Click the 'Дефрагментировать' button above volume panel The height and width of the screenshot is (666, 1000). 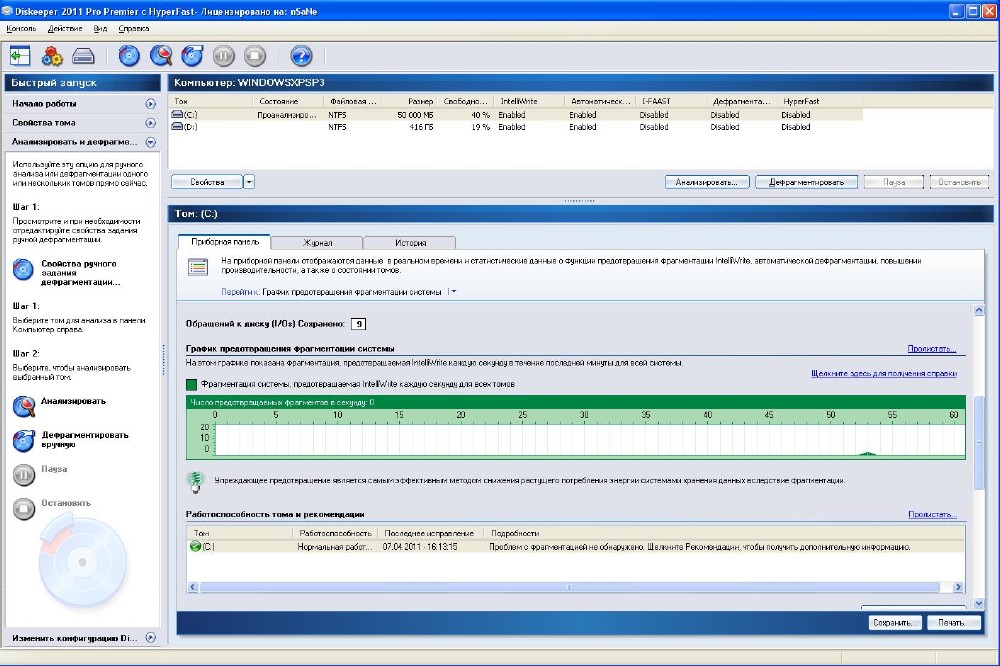pos(806,182)
